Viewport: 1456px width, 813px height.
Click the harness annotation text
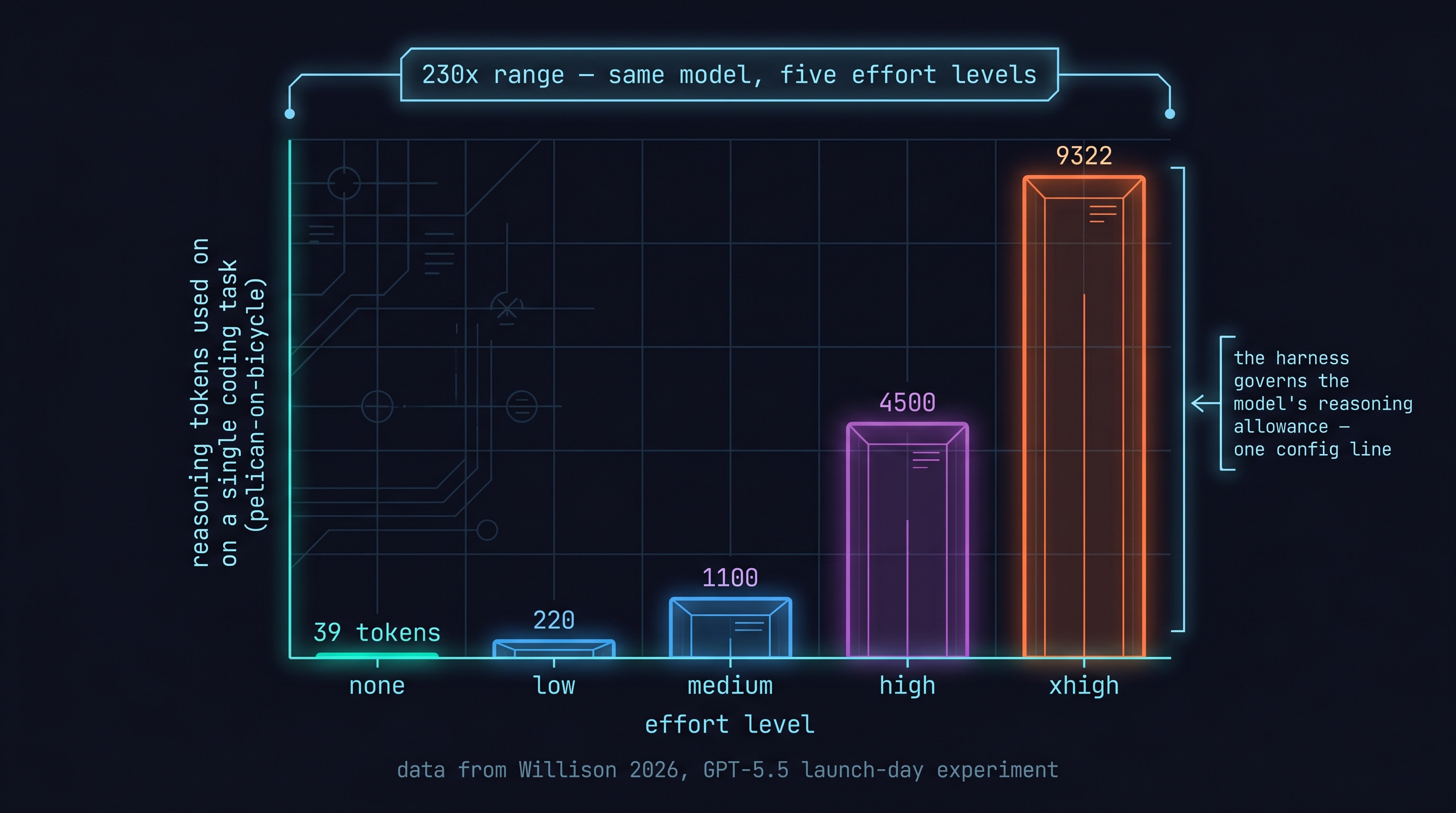tap(1322, 404)
